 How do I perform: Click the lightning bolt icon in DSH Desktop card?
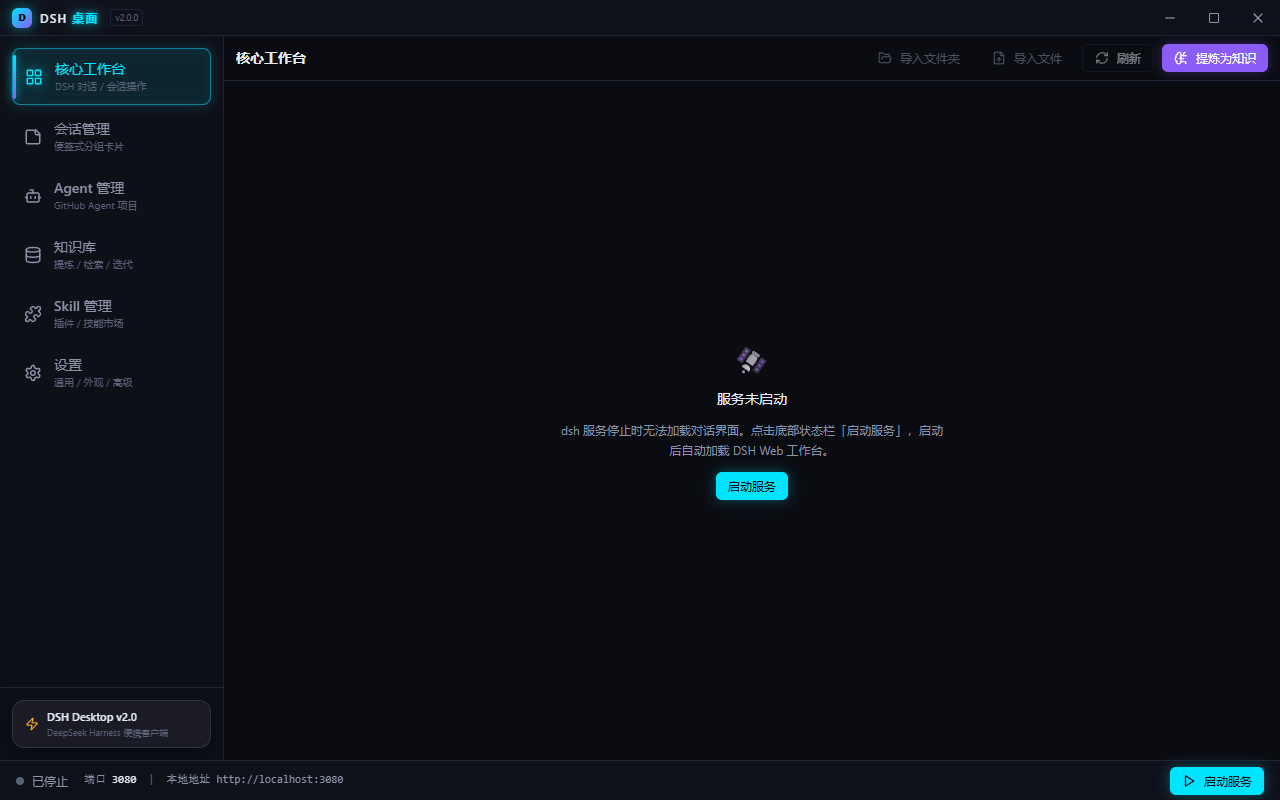(32, 724)
